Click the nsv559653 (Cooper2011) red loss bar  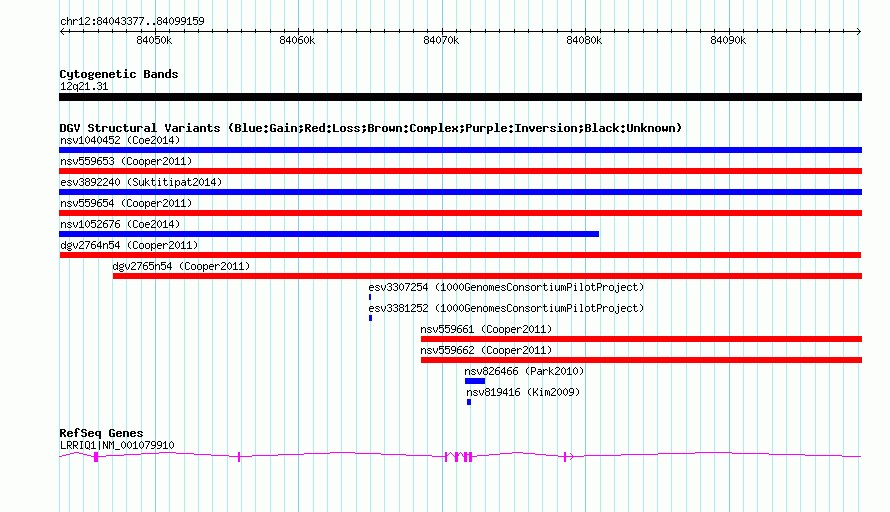point(460,171)
